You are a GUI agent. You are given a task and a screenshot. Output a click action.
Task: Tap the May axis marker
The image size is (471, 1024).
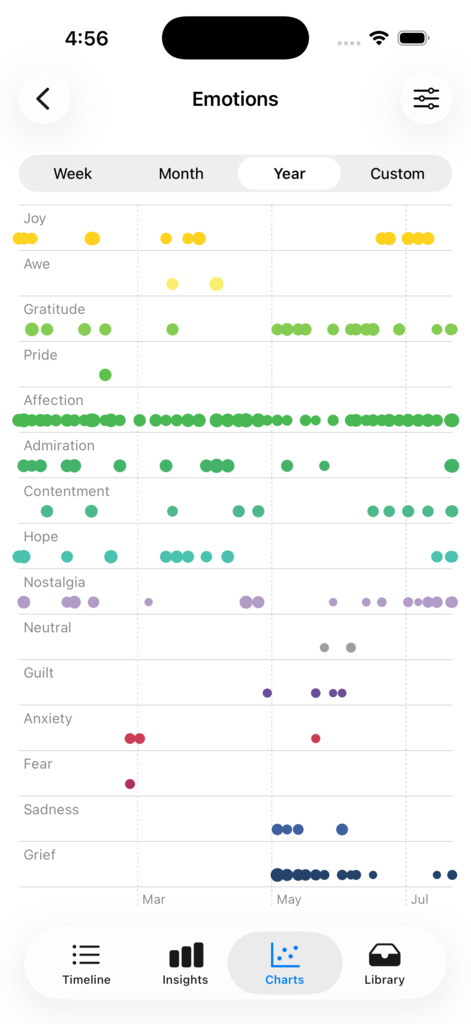[x=289, y=900]
